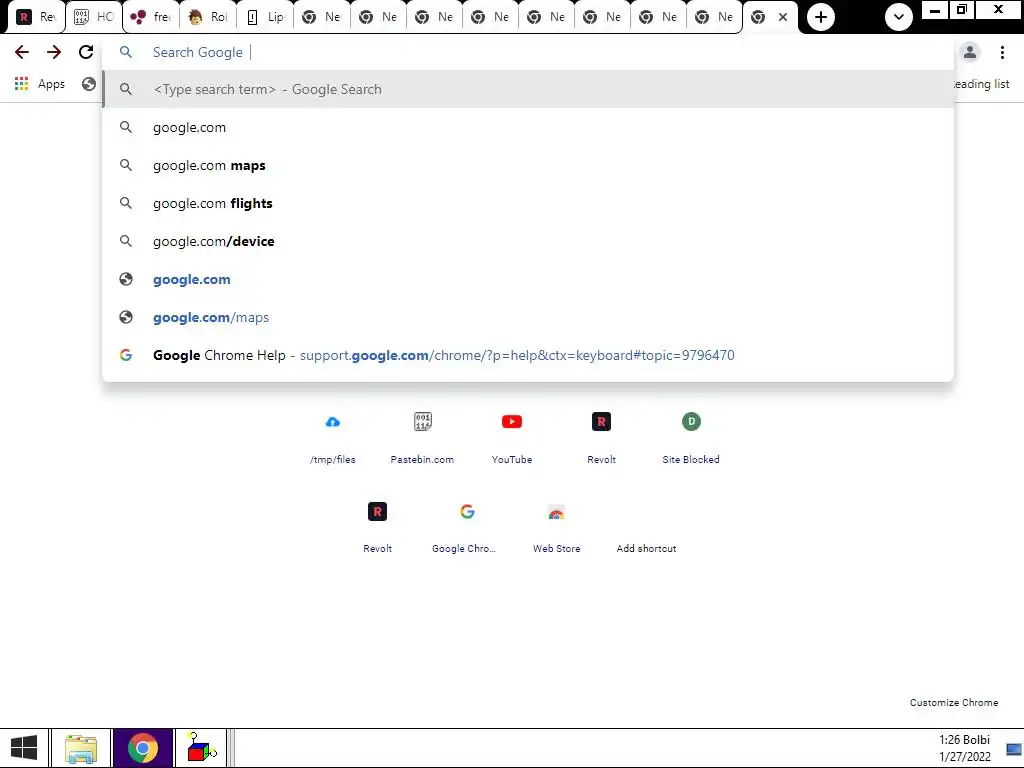Open the Google Chrome Help suggestion
Image resolution: width=1024 pixels, height=768 pixels.
(528, 355)
